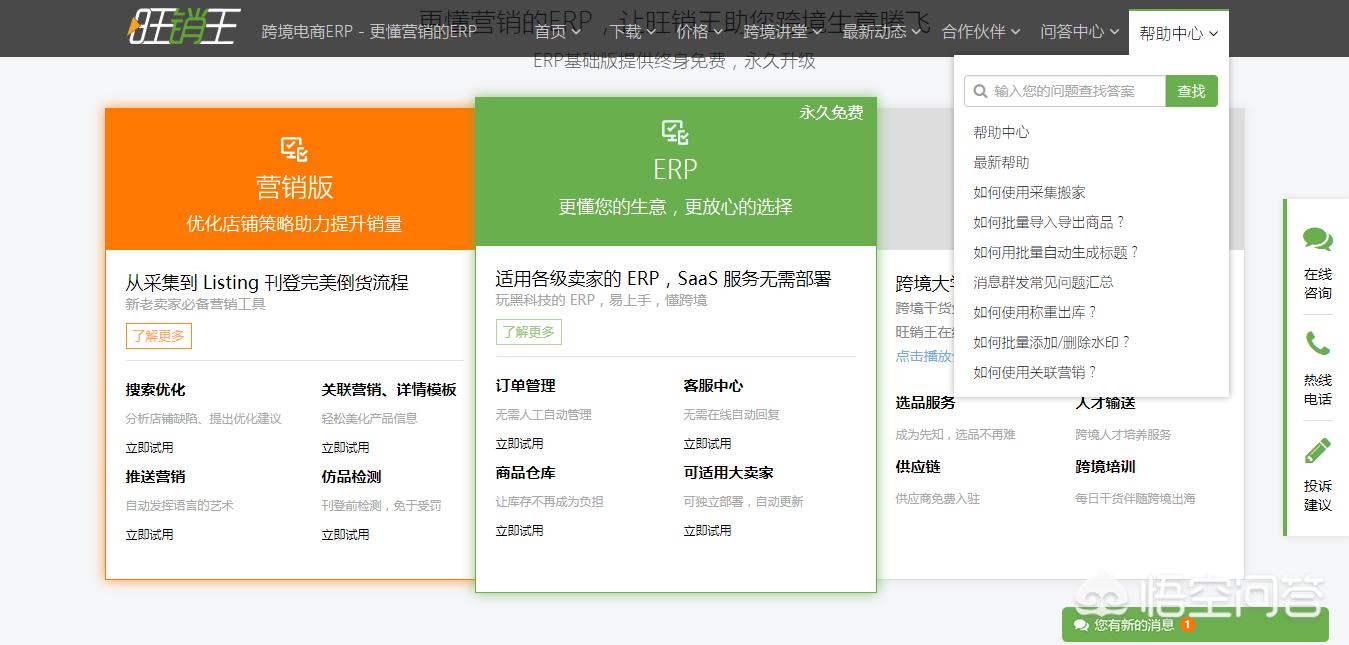Click the magnifier icon in the help search box
The image size is (1349, 645).
[x=980, y=91]
